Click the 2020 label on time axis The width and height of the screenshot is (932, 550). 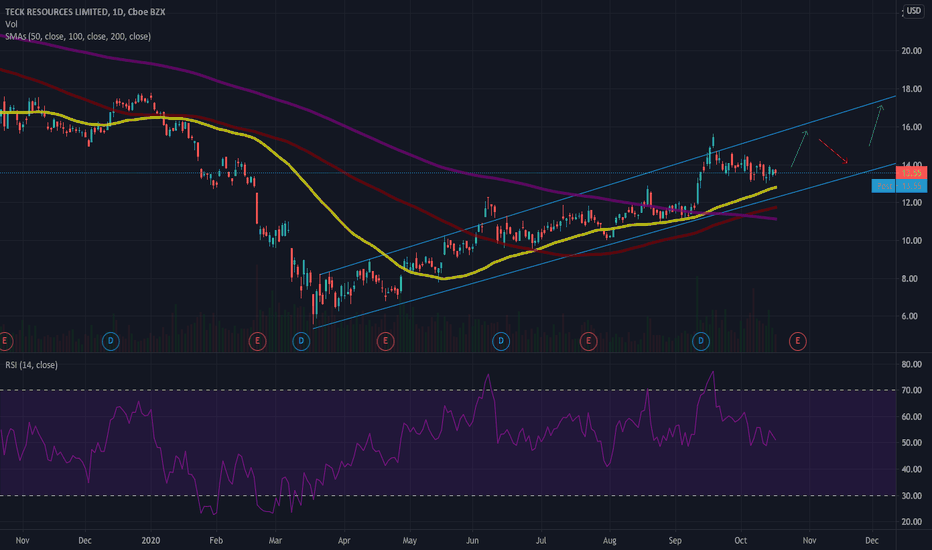click(x=151, y=540)
